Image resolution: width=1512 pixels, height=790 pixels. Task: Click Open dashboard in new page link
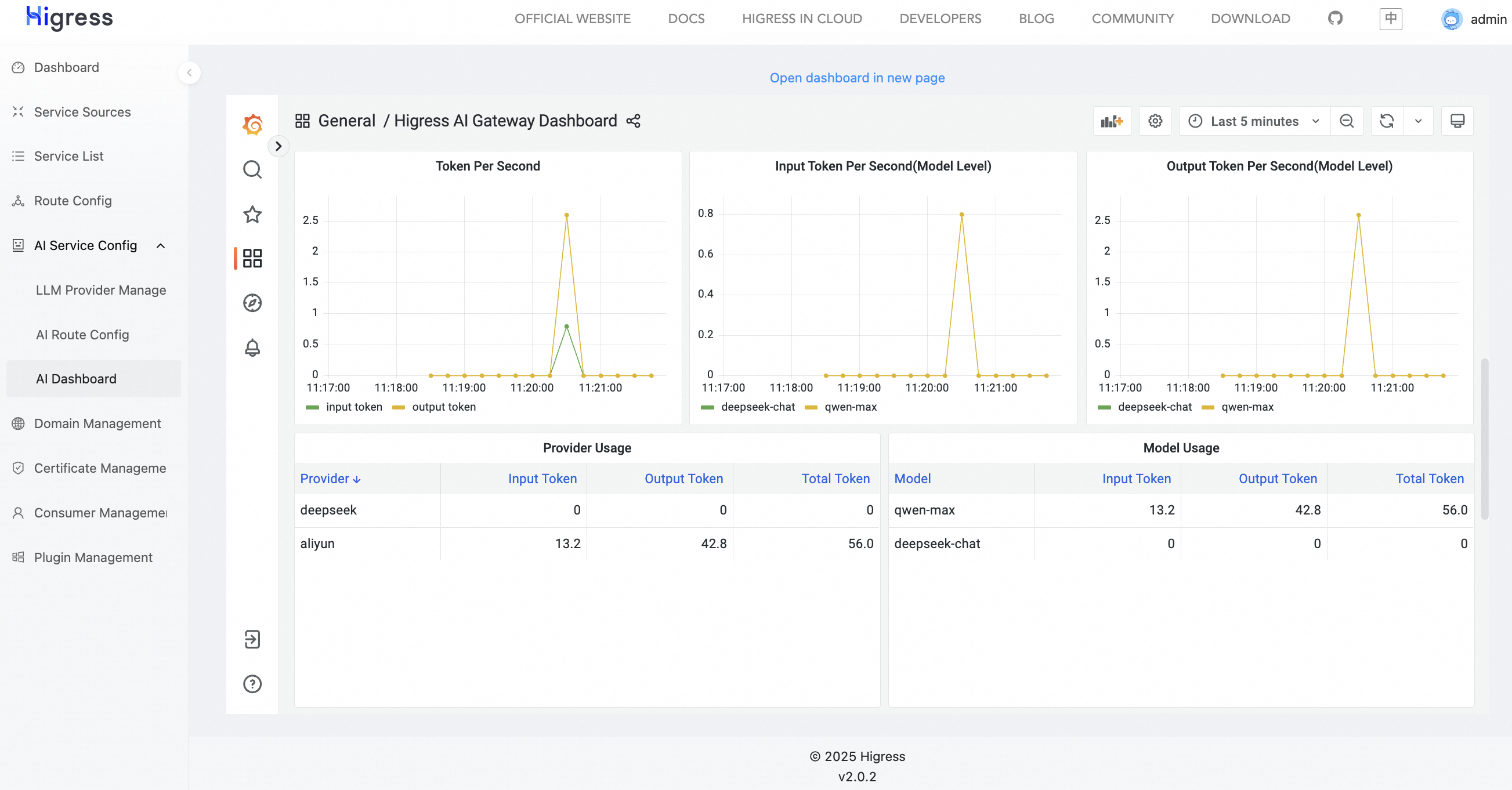856,78
